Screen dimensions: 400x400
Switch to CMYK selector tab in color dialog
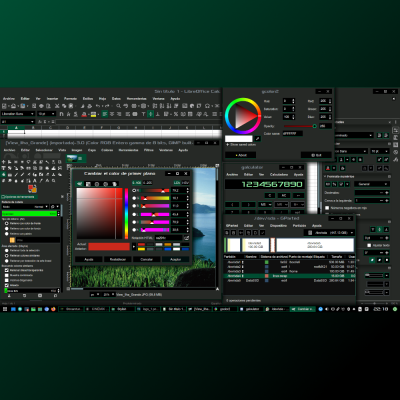[88, 184]
